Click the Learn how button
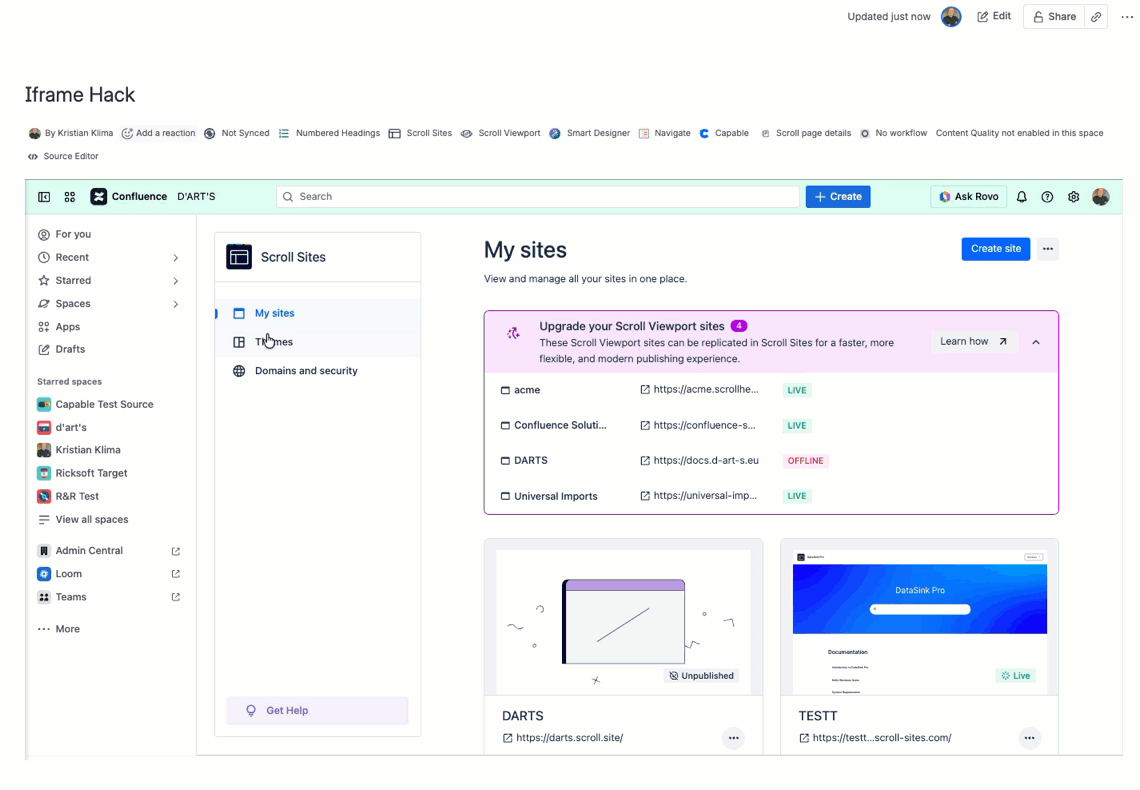The height and width of the screenshot is (790, 1140). (x=974, y=342)
